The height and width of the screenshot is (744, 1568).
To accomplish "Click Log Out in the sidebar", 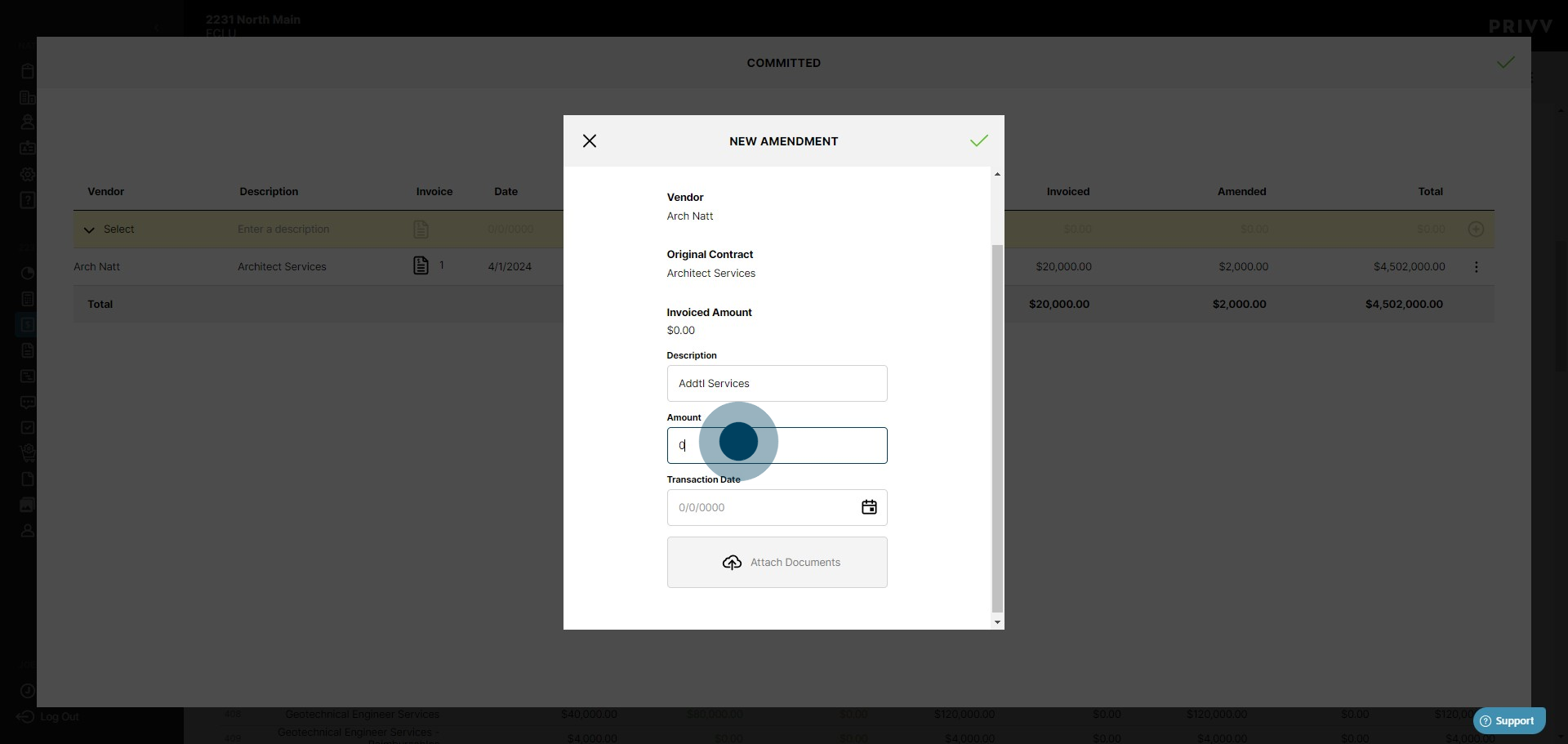I will [x=48, y=717].
